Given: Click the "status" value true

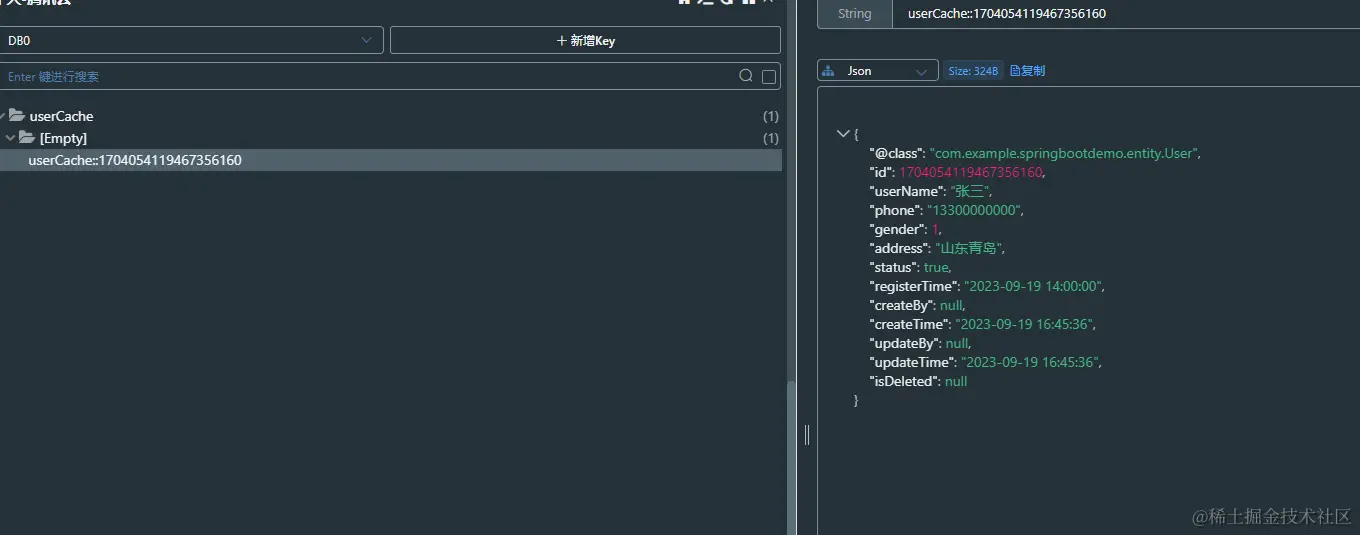Looking at the screenshot, I should tap(936, 267).
